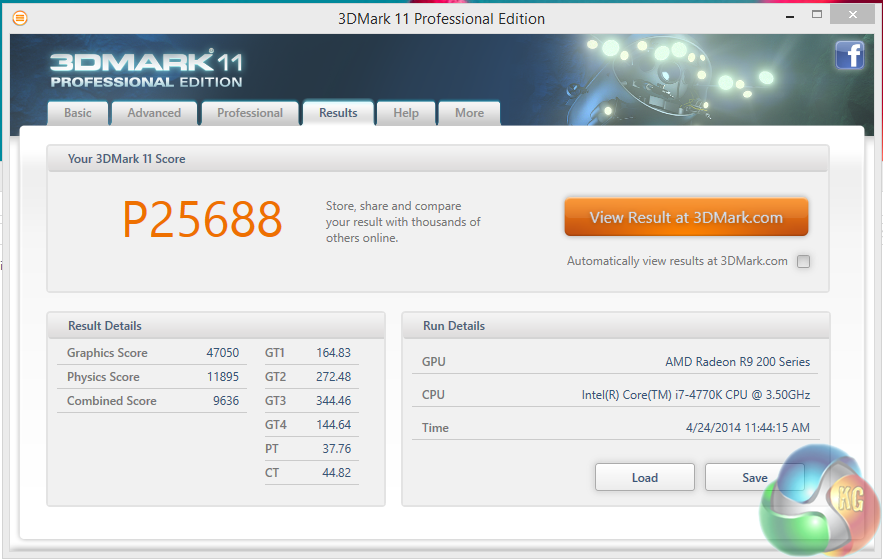Click the CT value 44.82
Viewport: 883px width, 559px height.
pyautogui.click(x=337, y=473)
